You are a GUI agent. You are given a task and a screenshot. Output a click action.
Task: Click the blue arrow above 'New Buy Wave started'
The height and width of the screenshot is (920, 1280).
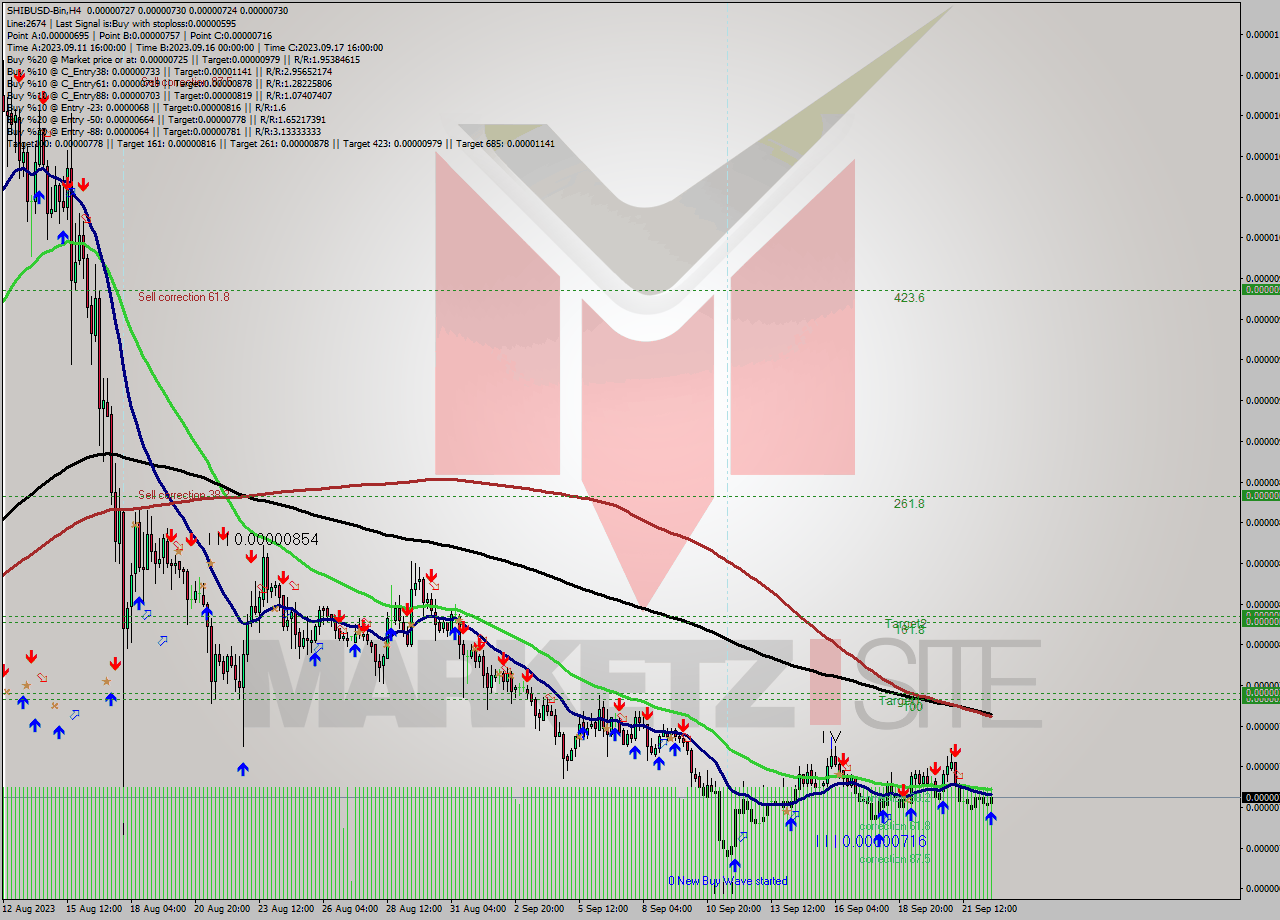click(735, 864)
